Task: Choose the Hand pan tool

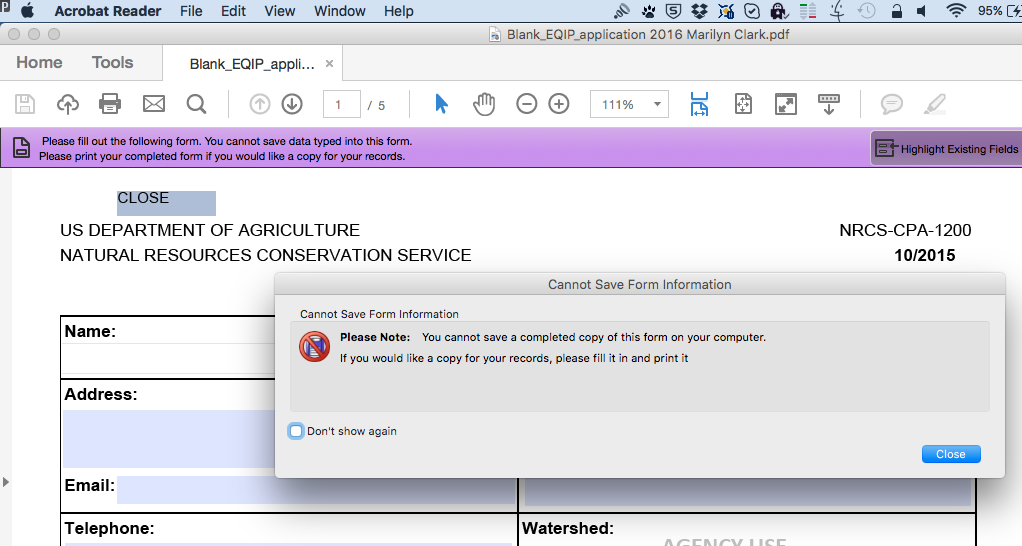Action: [484, 104]
